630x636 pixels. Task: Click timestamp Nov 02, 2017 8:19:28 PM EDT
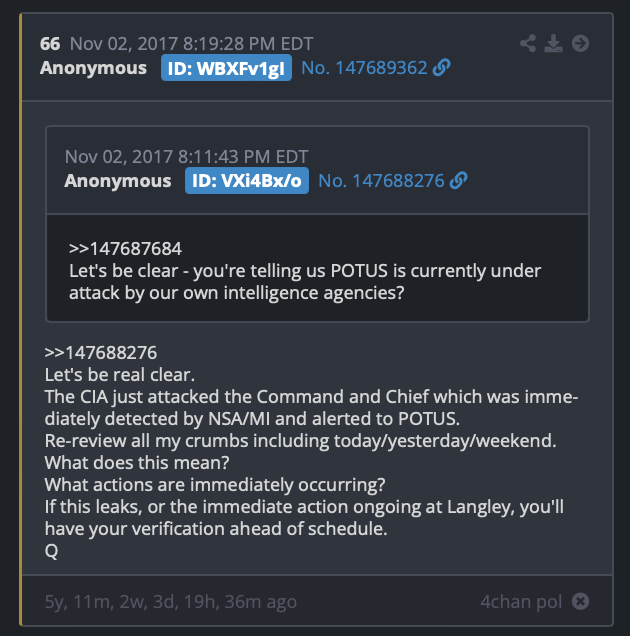click(x=191, y=44)
